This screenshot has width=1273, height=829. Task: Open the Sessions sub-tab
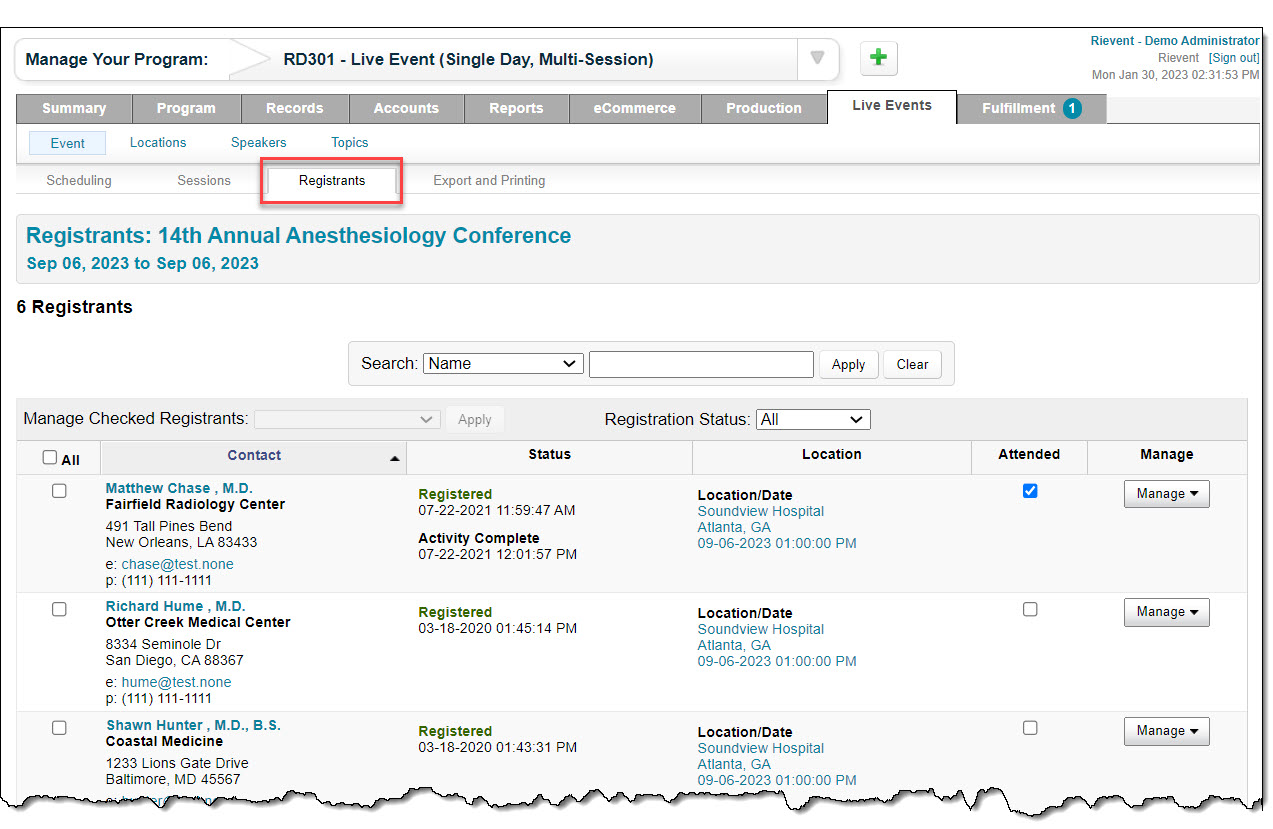204,181
